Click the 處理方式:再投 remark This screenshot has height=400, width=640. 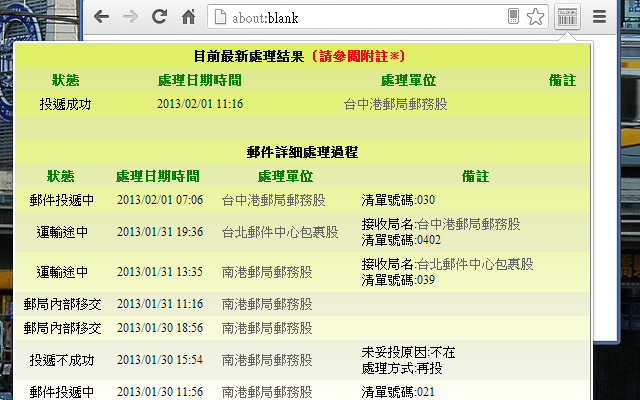click(402, 368)
